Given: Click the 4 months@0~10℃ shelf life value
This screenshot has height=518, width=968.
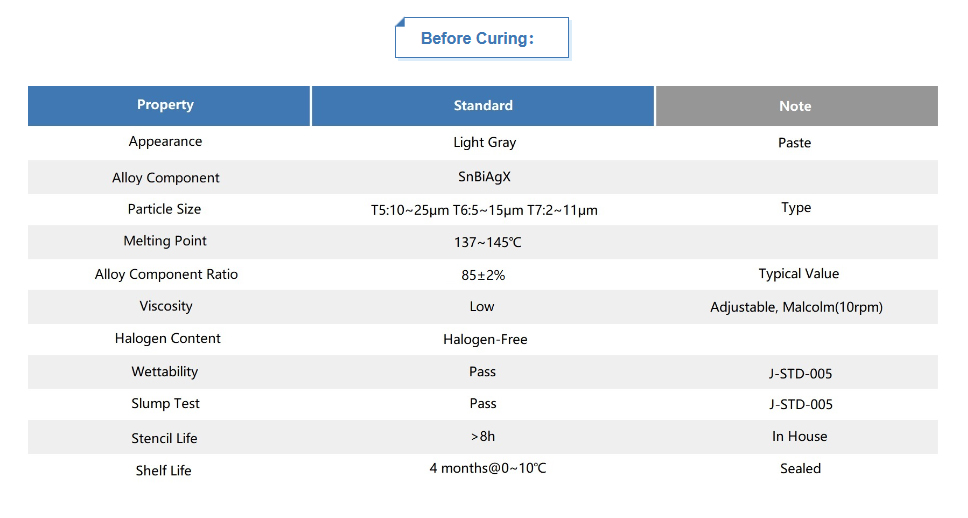Looking at the screenshot, I should click(488, 469).
